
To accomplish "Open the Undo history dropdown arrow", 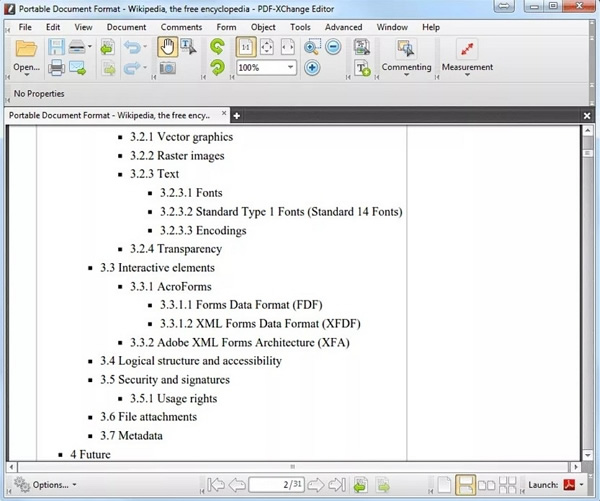I will 145,47.
